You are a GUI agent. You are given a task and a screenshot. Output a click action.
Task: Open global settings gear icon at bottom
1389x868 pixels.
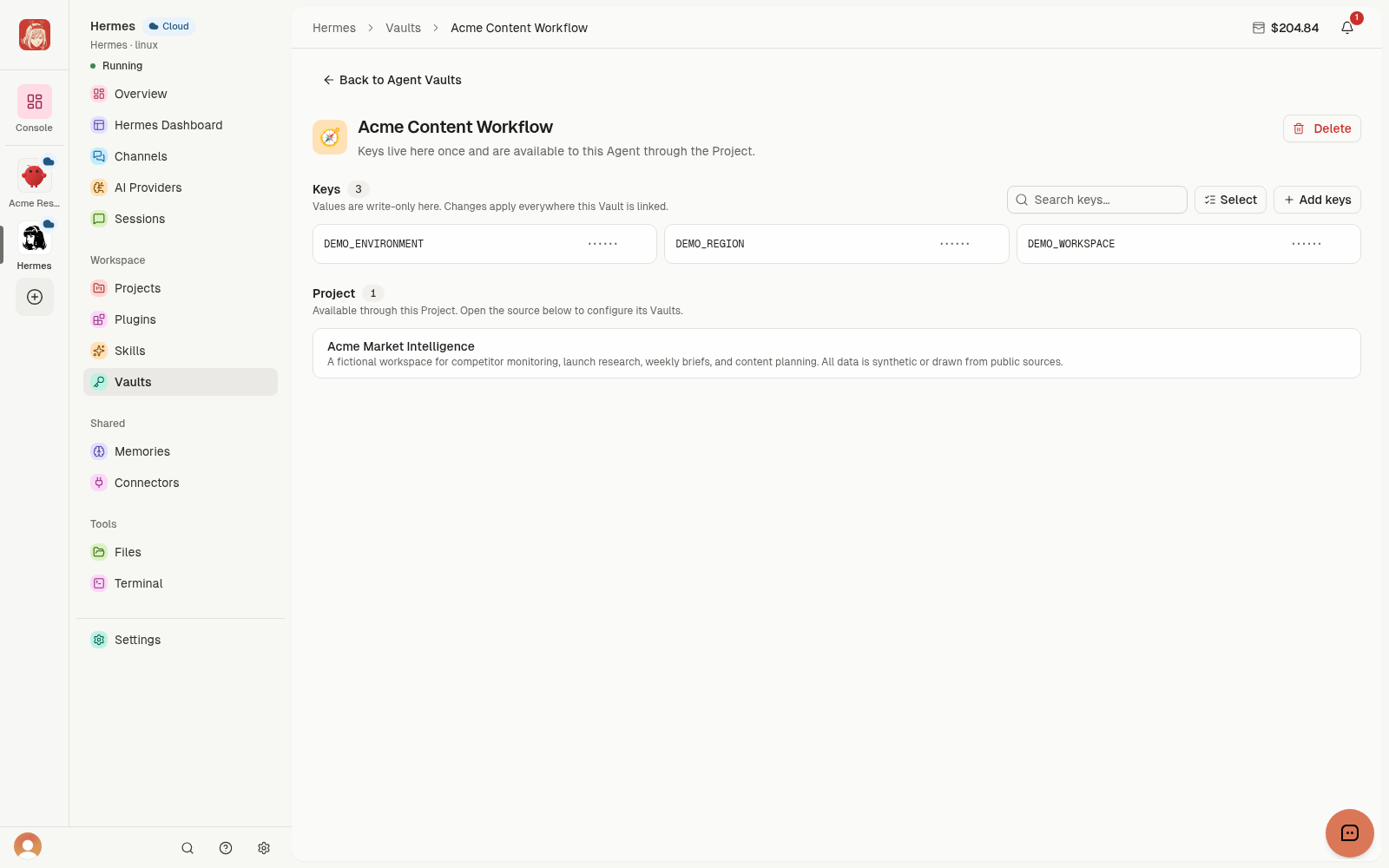tap(264, 848)
